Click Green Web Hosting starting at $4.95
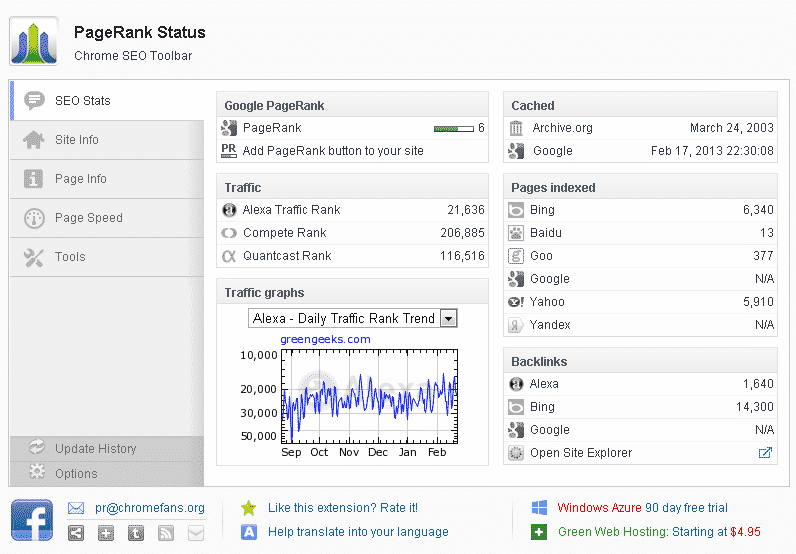796x554 pixels. [x=659, y=532]
